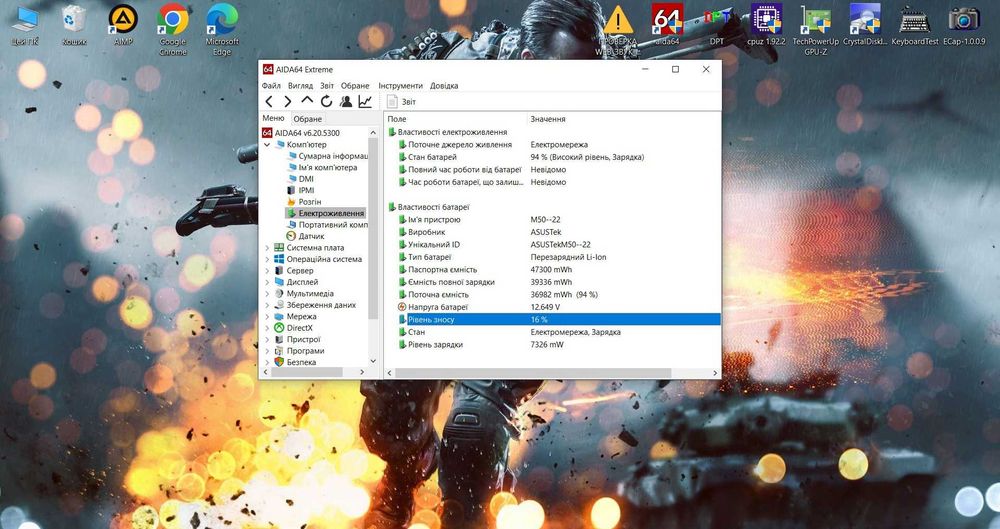Click the Back navigation arrow in toolbar
The width and height of the screenshot is (1000, 529).
pos(269,101)
